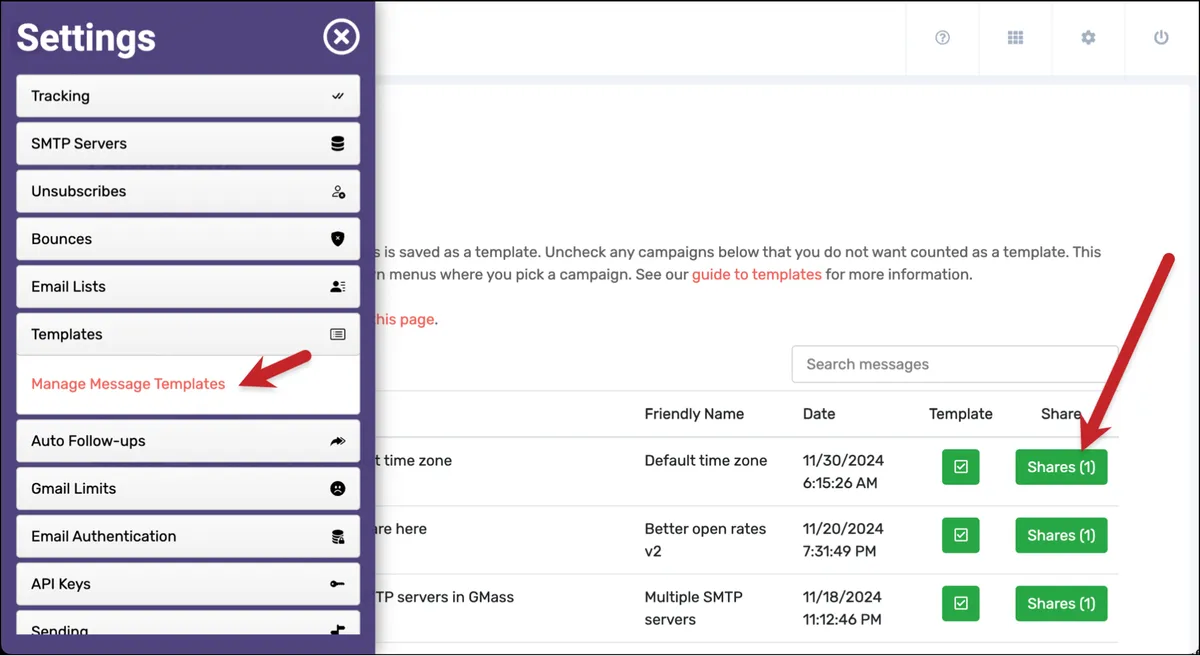Click the Better open rates v2 name
The image size is (1200, 656).
(705, 540)
